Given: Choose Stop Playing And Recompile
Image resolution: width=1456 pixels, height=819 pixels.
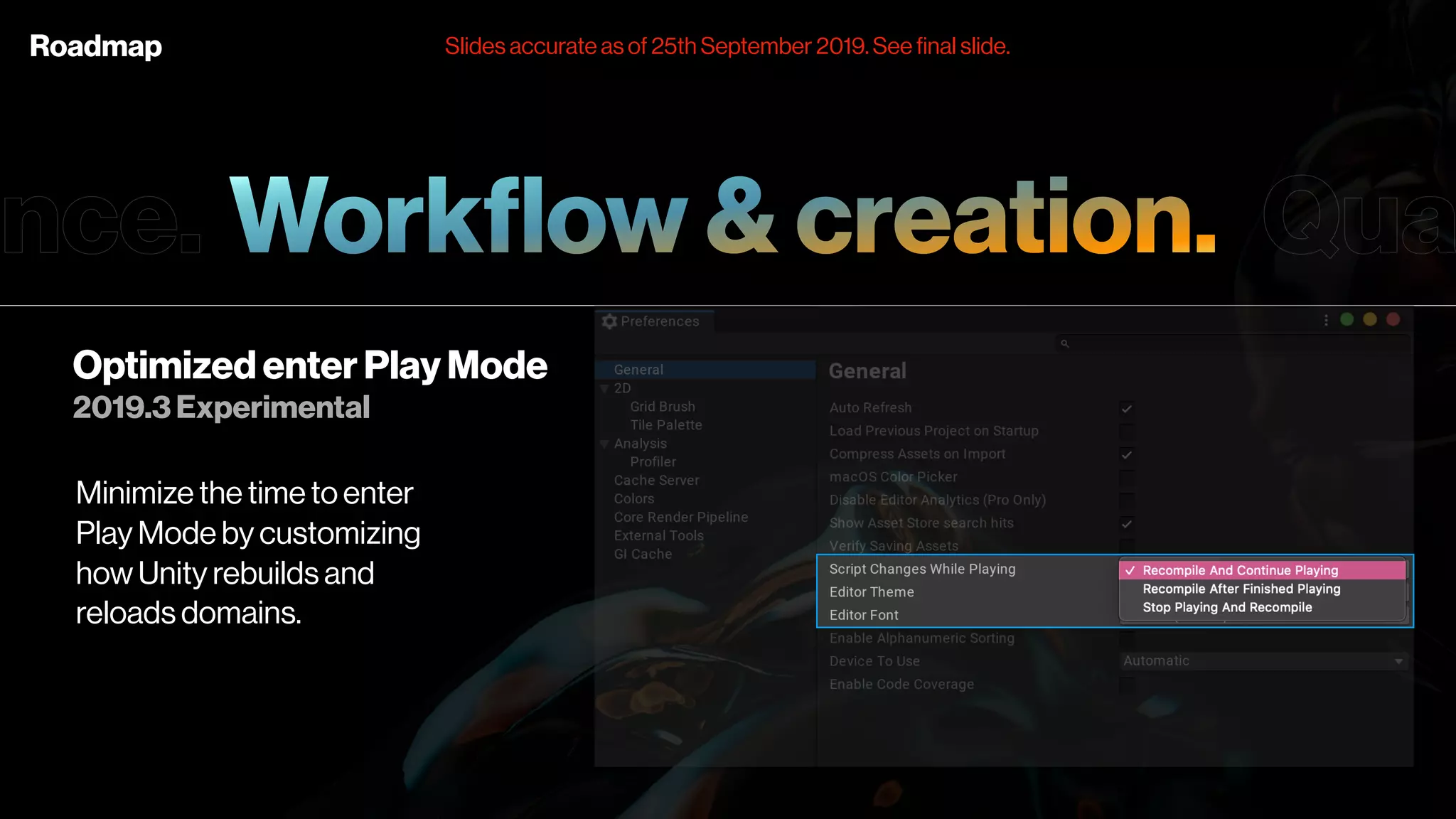Looking at the screenshot, I should click(x=1227, y=607).
